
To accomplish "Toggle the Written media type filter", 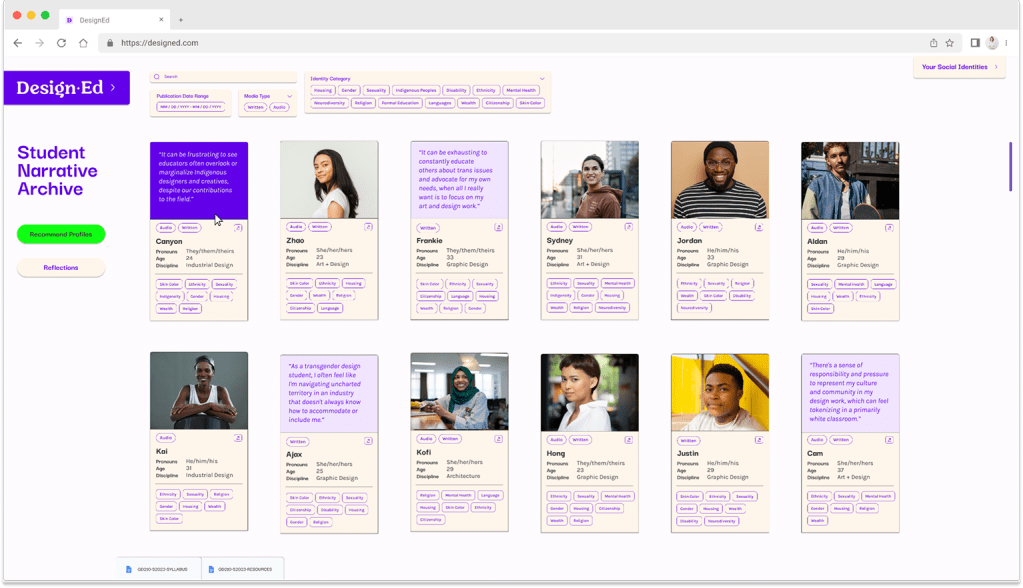I will pyautogui.click(x=256, y=107).
